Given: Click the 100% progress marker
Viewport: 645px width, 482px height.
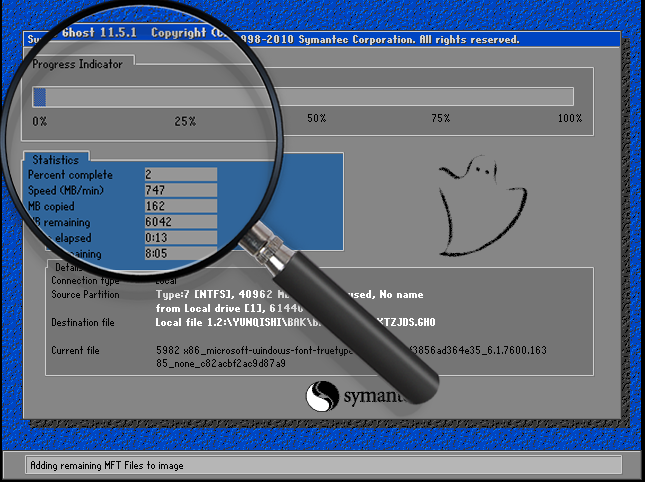Looking at the screenshot, I should click(570, 118).
